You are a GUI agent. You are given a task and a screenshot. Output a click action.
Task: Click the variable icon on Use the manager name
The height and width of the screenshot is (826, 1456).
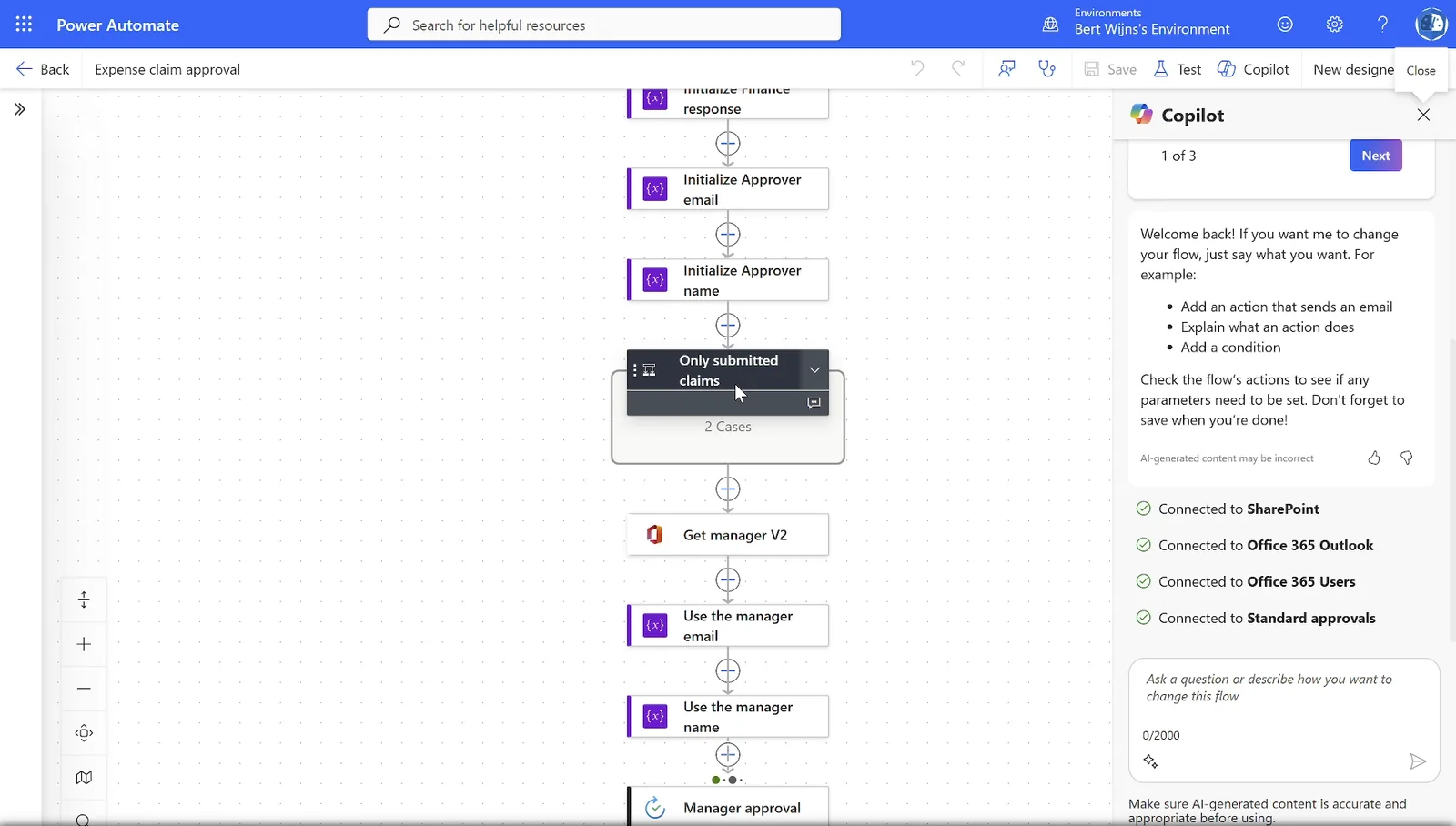point(655,717)
